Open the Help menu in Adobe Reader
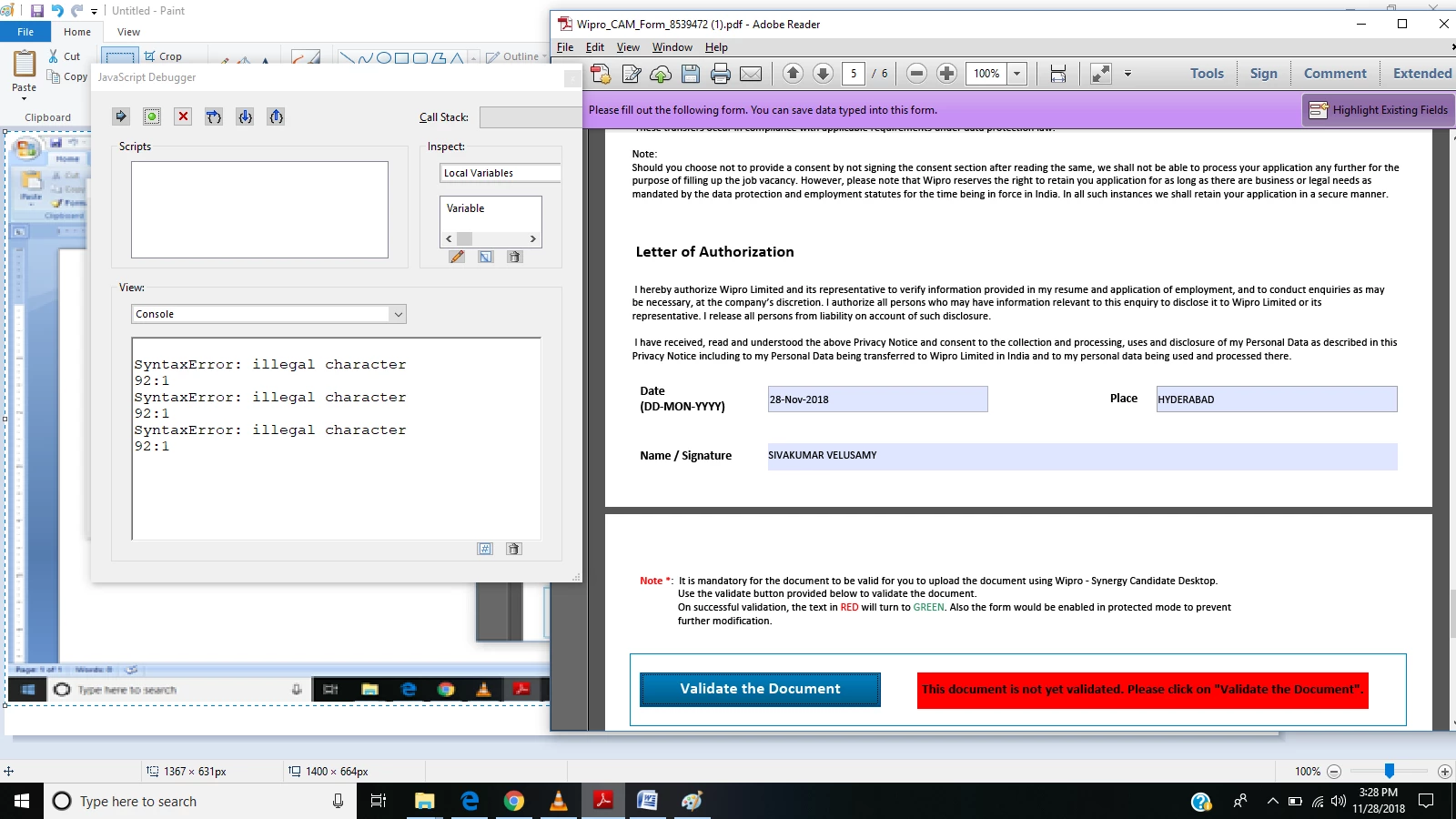The height and width of the screenshot is (819, 1456). [716, 47]
